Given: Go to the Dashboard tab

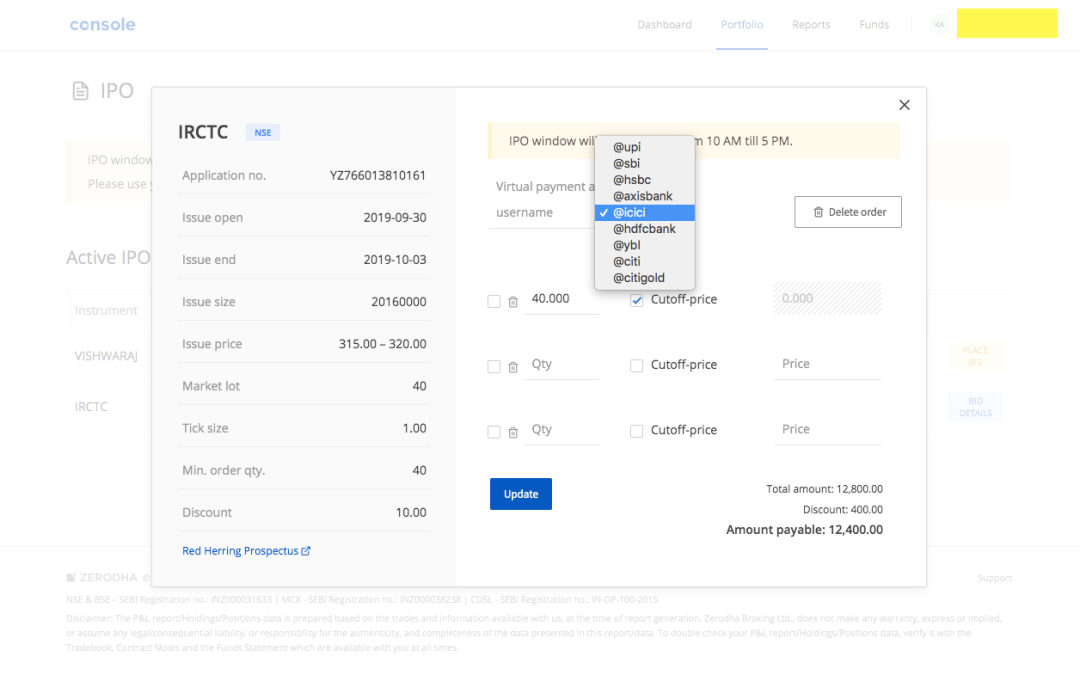Looking at the screenshot, I should tap(665, 25).
